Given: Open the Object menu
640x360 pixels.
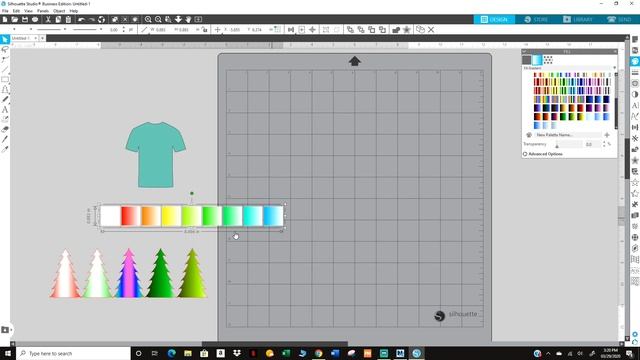Looking at the screenshot, I should 59,11.
